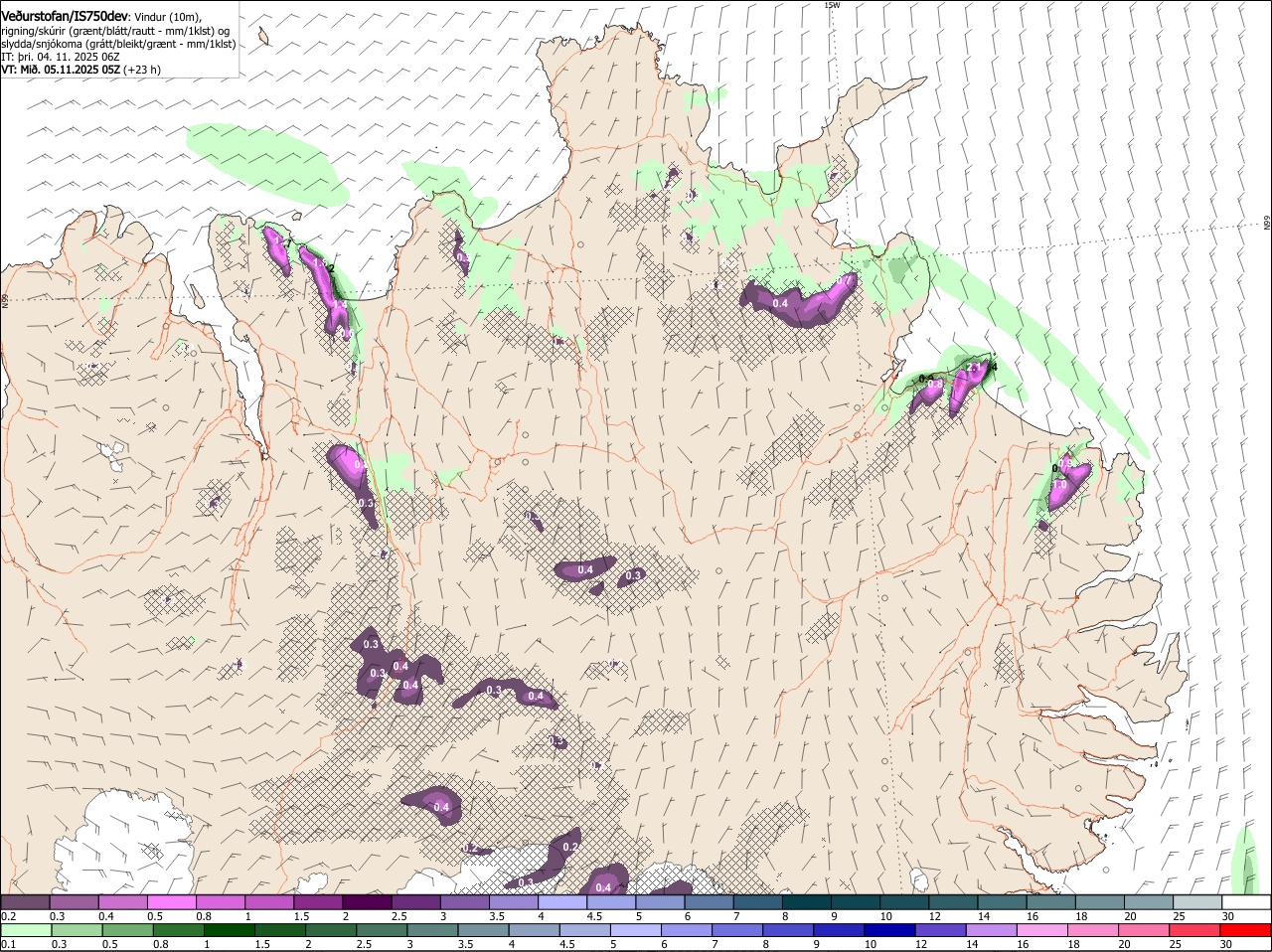Viewport: 1272px width, 952px height.
Task: Click the rain legend swatch between 2.5 and 3
Action: point(382,930)
